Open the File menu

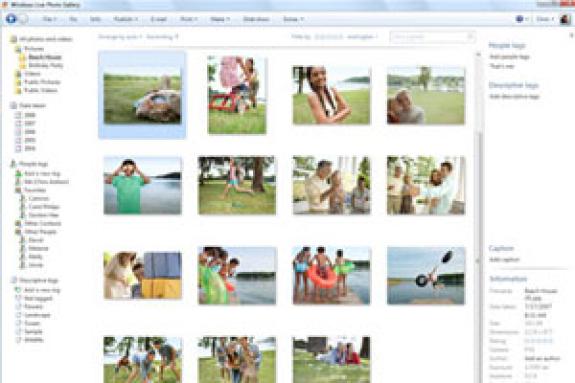50,19
